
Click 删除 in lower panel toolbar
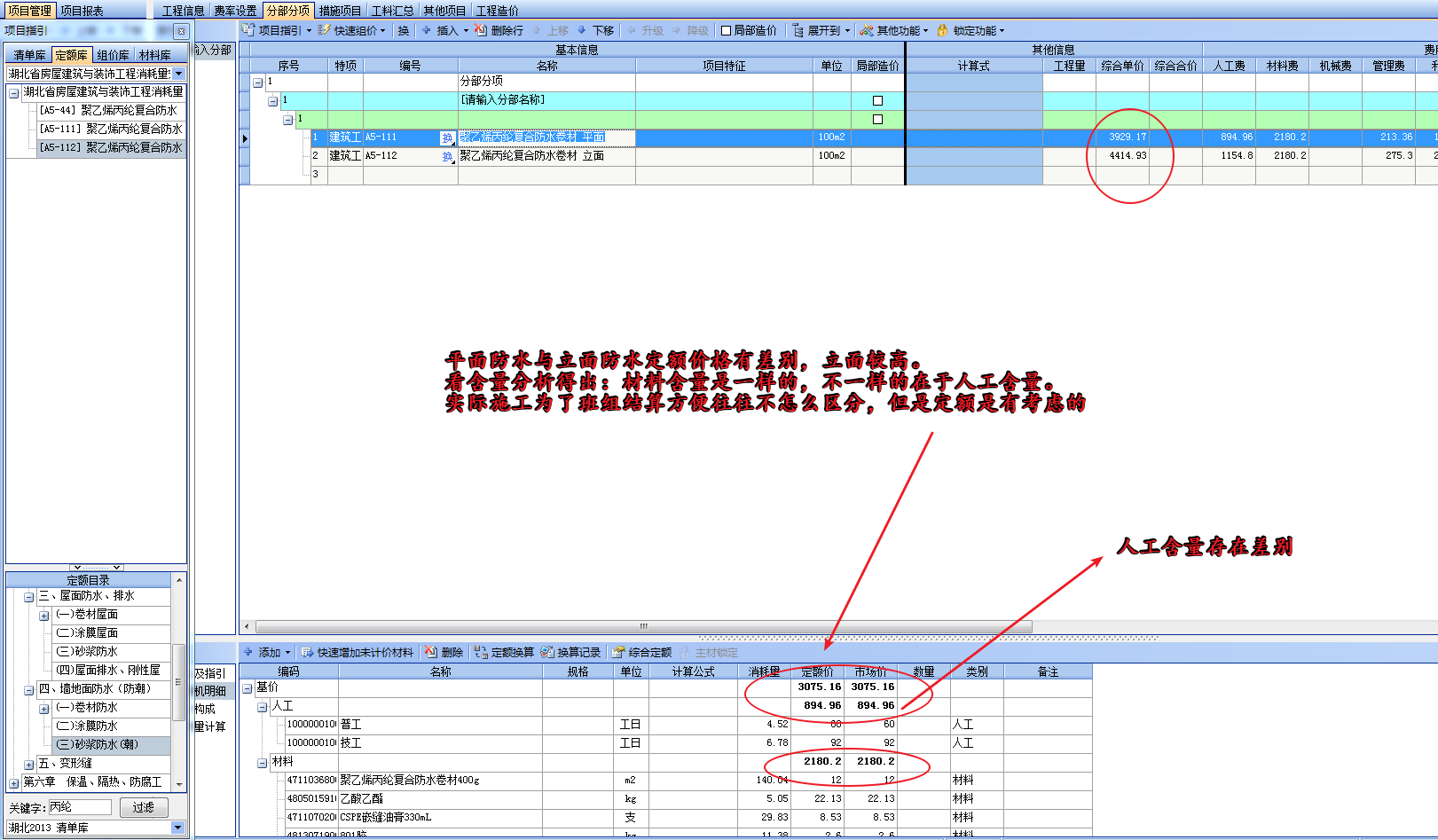coord(444,652)
